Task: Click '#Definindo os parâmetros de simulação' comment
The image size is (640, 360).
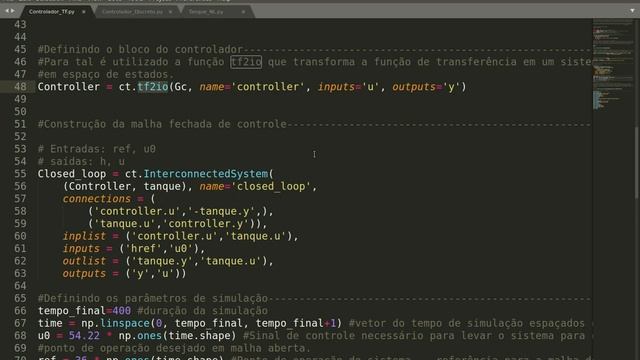Action: 153,298
